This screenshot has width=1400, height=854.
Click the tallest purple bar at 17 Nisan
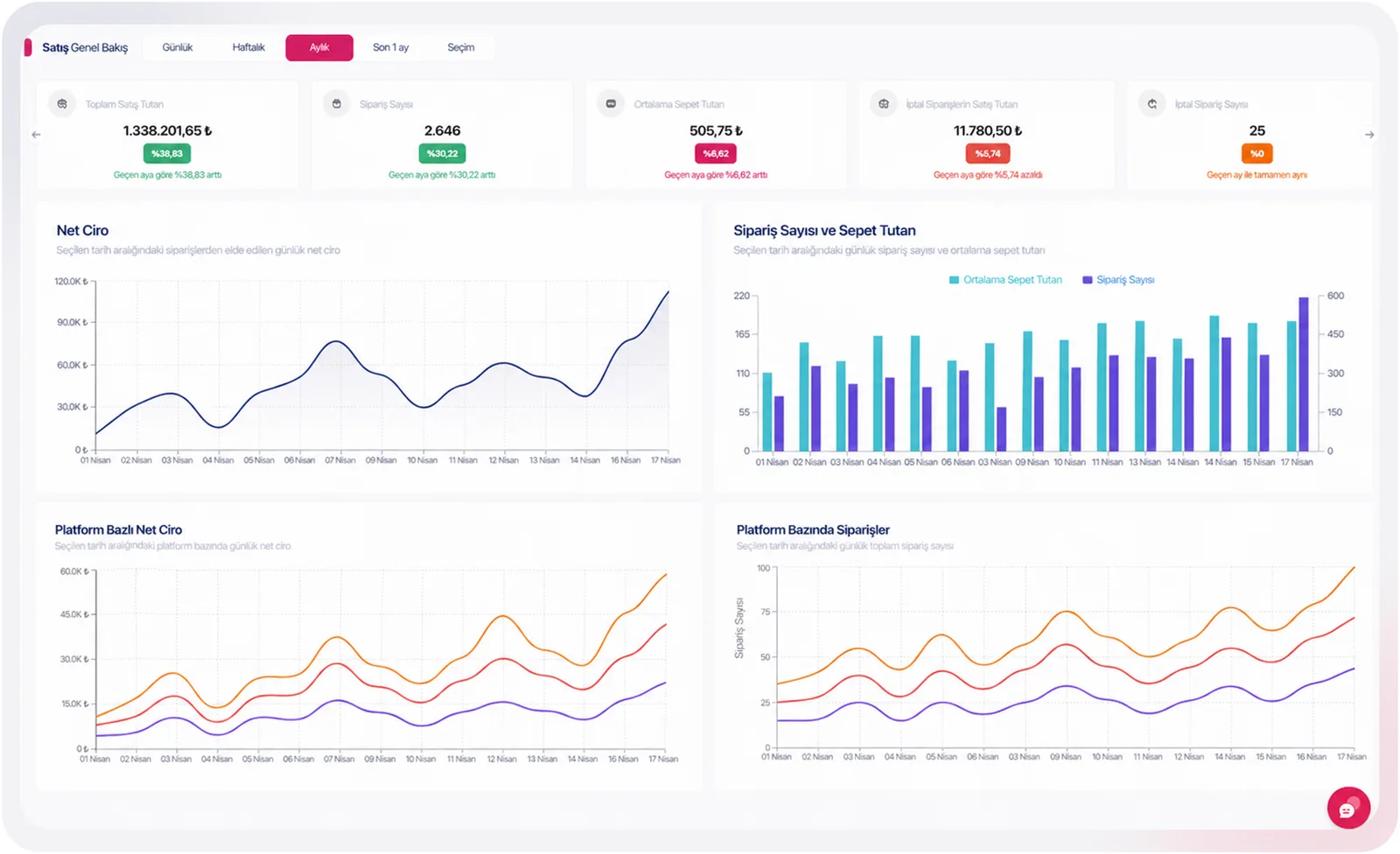[1304, 374]
